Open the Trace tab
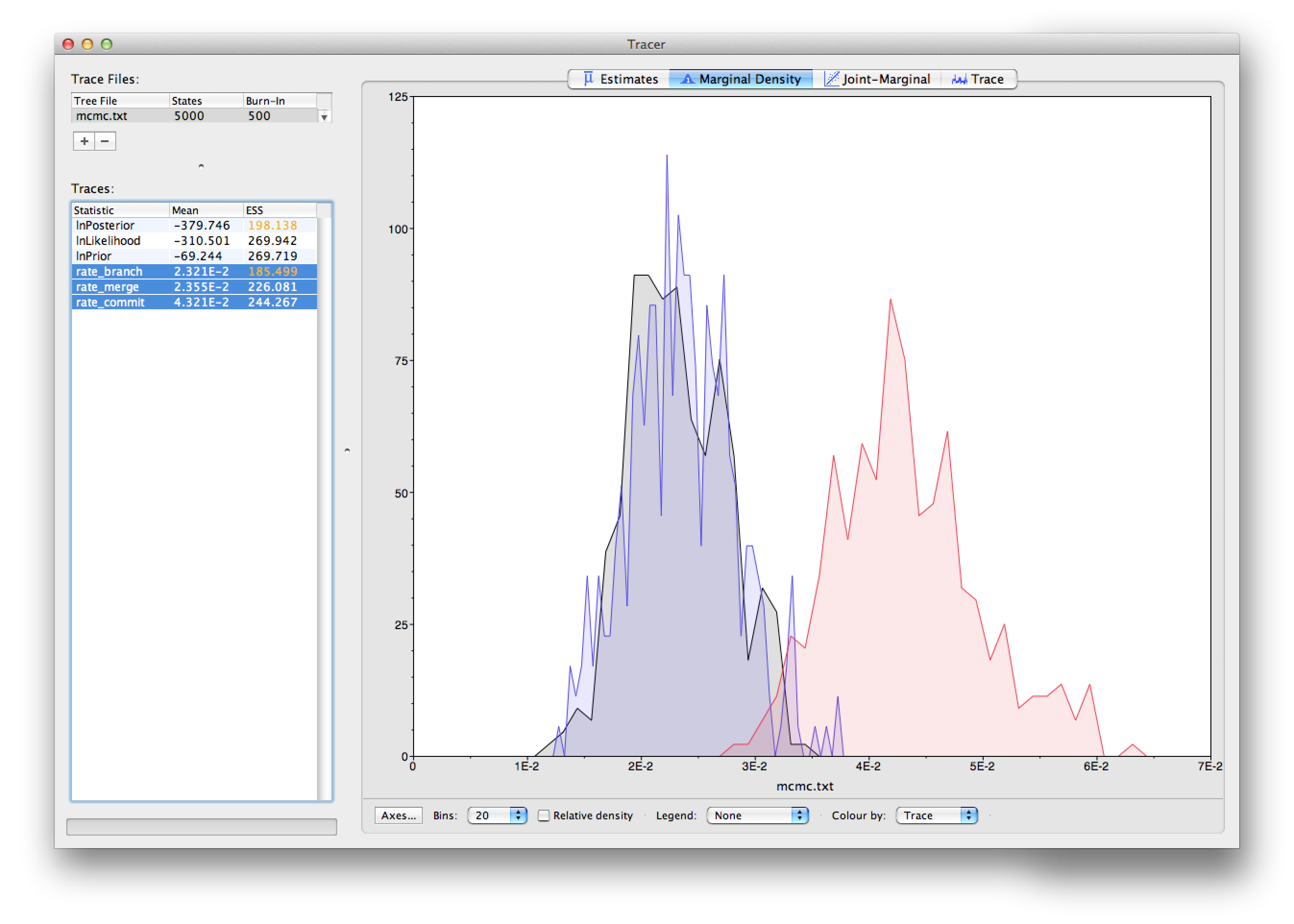1294x924 pixels. 977,79
